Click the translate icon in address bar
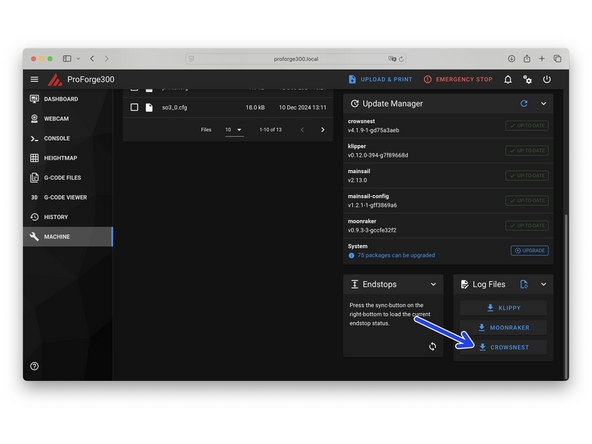 click(392, 59)
